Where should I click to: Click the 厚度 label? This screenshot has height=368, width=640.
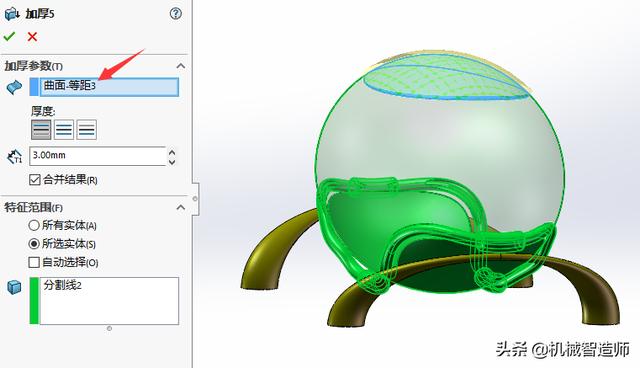[43, 111]
